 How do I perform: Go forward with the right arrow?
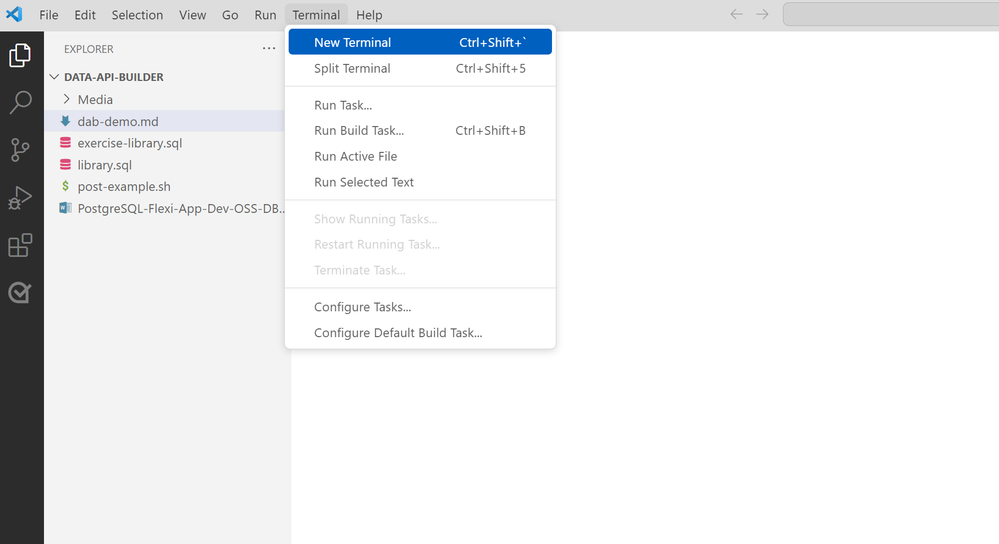(763, 14)
